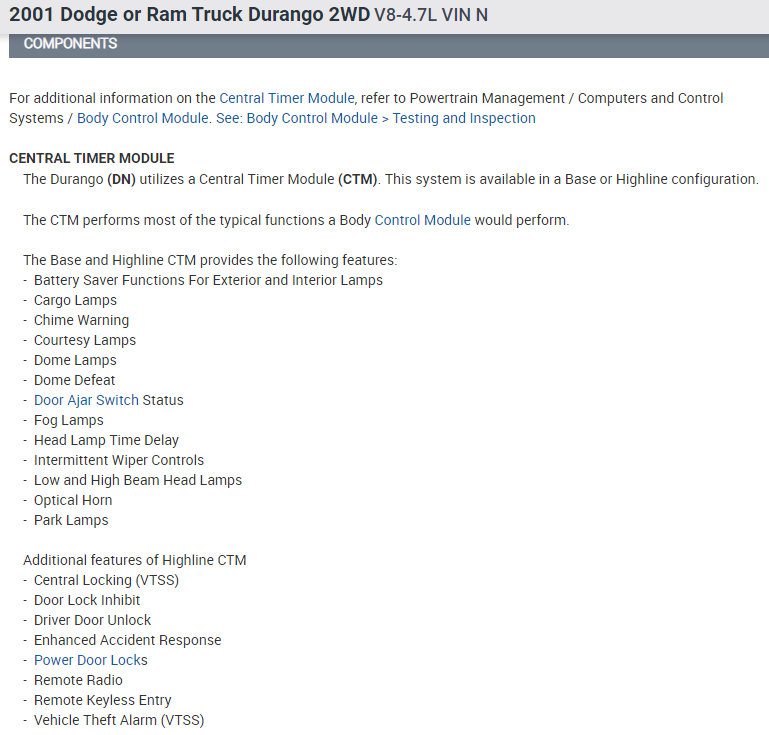The image size is (769, 735).
Task: Click the Courtesy Lamps list item
Action: pyautogui.click(x=85, y=340)
